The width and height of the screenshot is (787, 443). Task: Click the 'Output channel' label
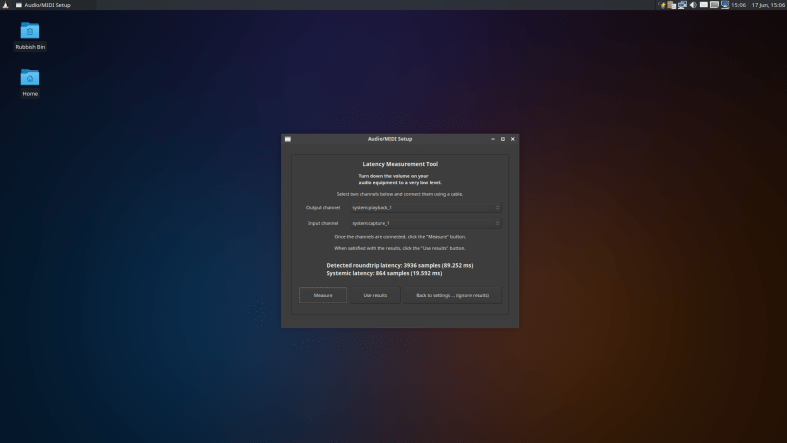323,208
